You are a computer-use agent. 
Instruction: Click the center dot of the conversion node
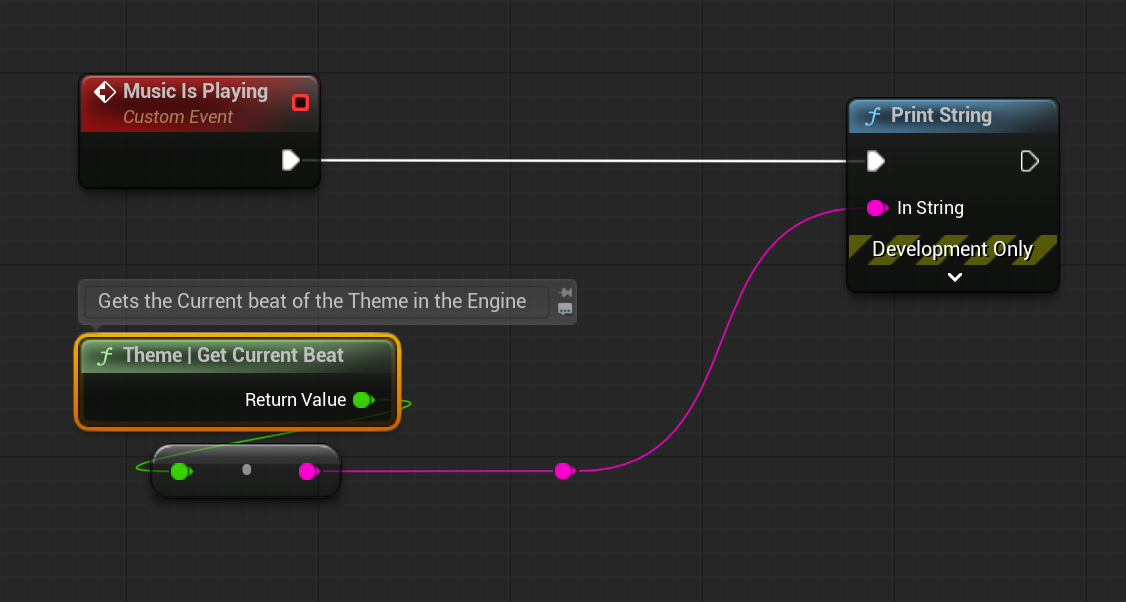(x=247, y=469)
